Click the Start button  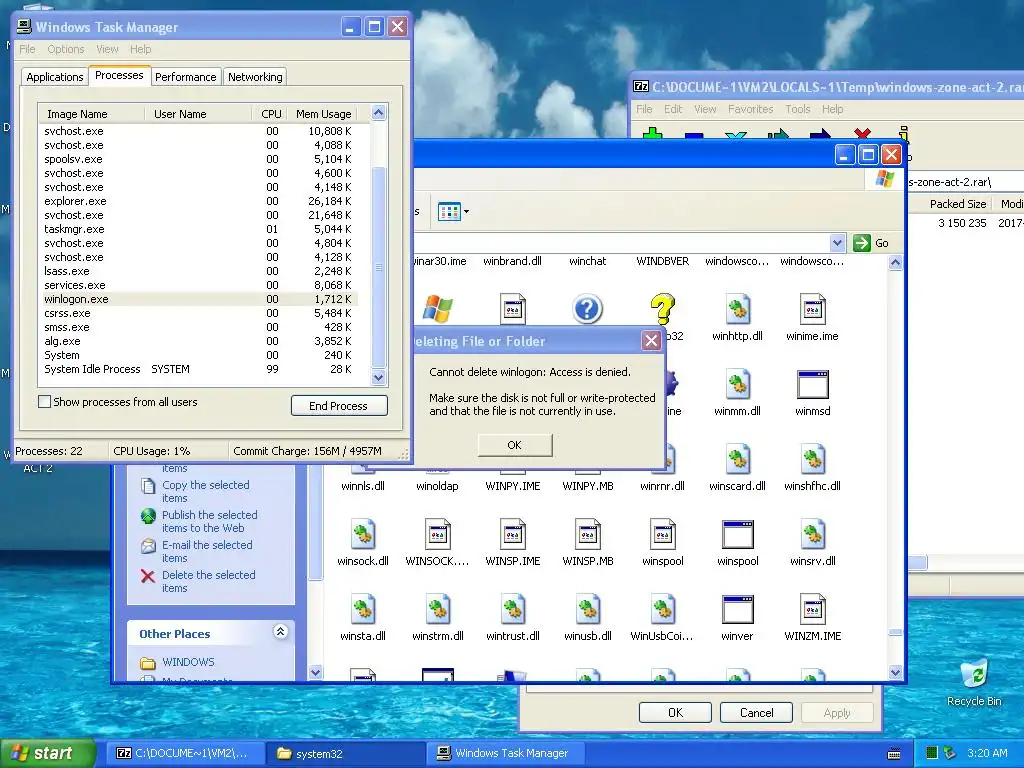pos(46,753)
